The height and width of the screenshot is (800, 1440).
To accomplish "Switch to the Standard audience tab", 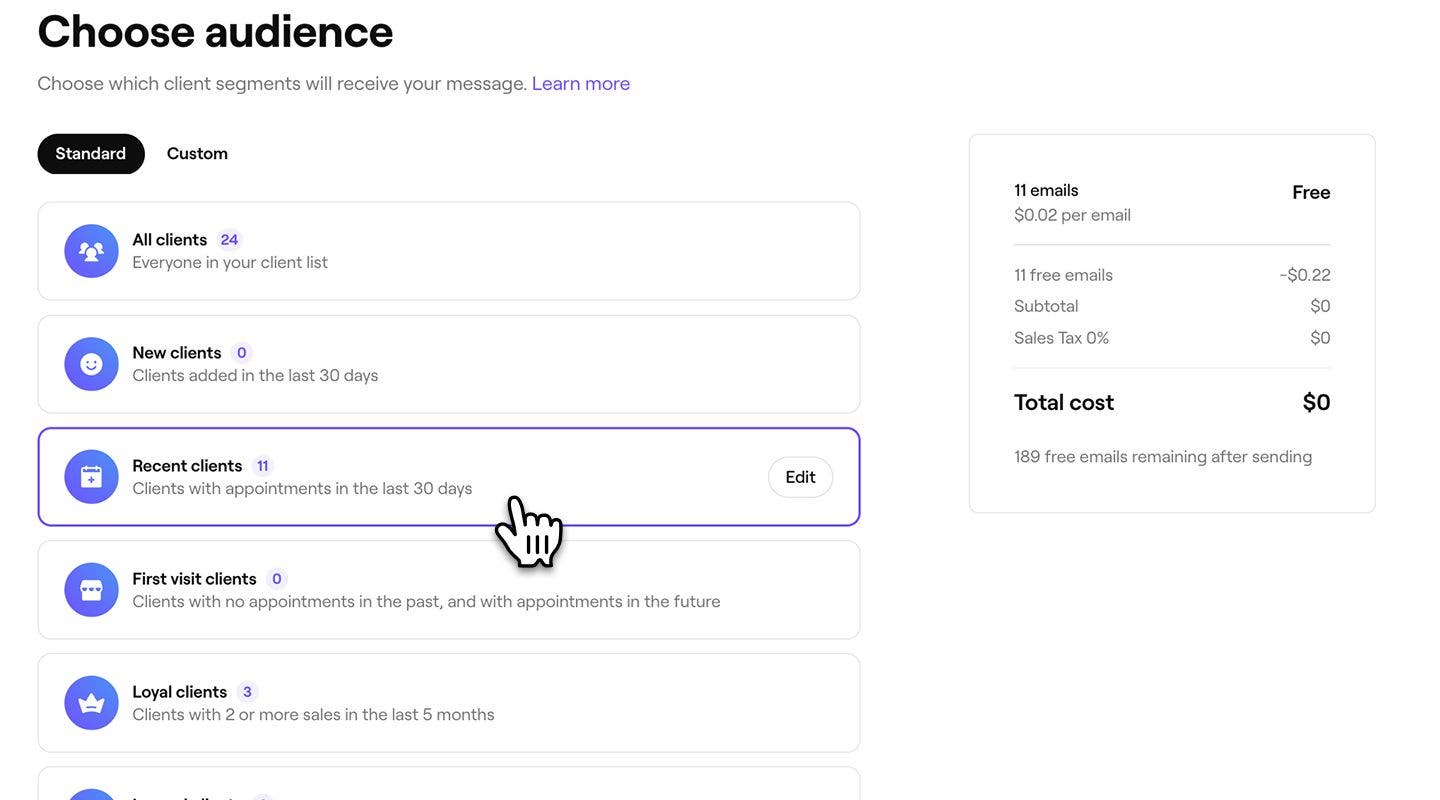I will click(91, 154).
